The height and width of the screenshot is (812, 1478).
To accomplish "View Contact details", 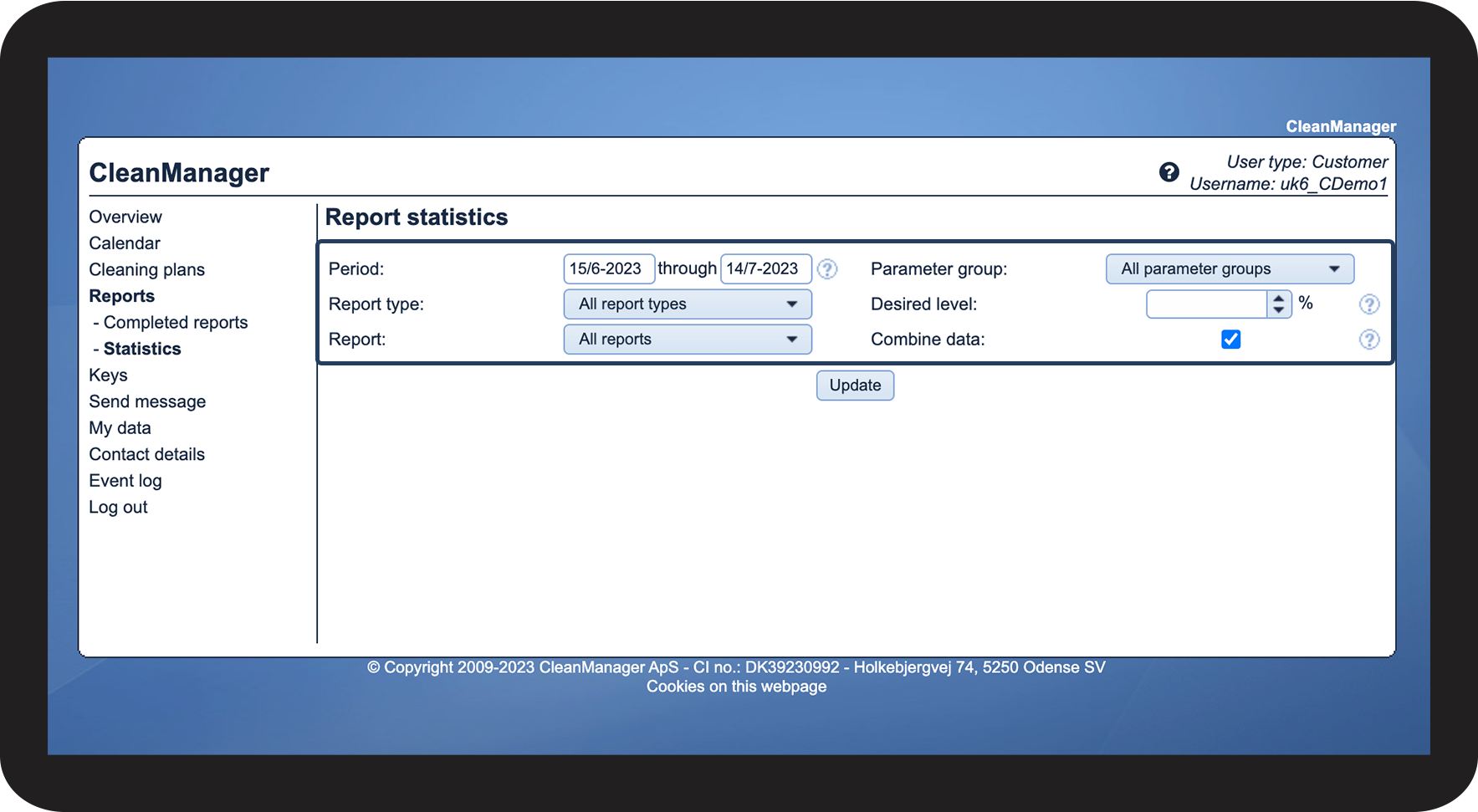I will 146,454.
